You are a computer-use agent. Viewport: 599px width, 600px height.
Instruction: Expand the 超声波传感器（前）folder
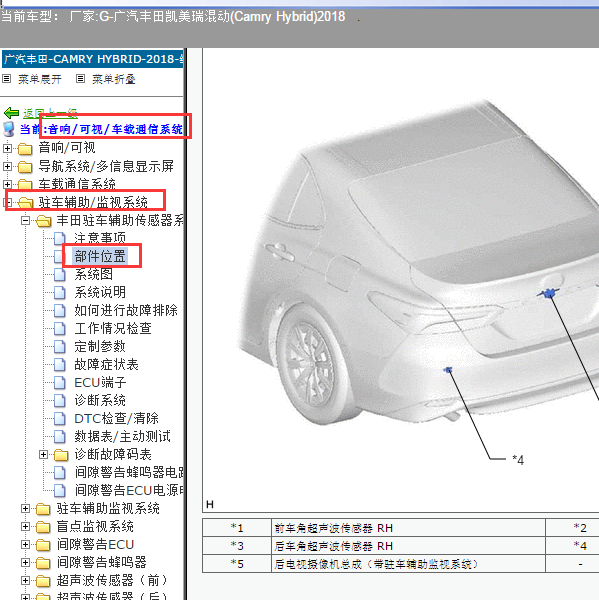[x=25, y=580]
